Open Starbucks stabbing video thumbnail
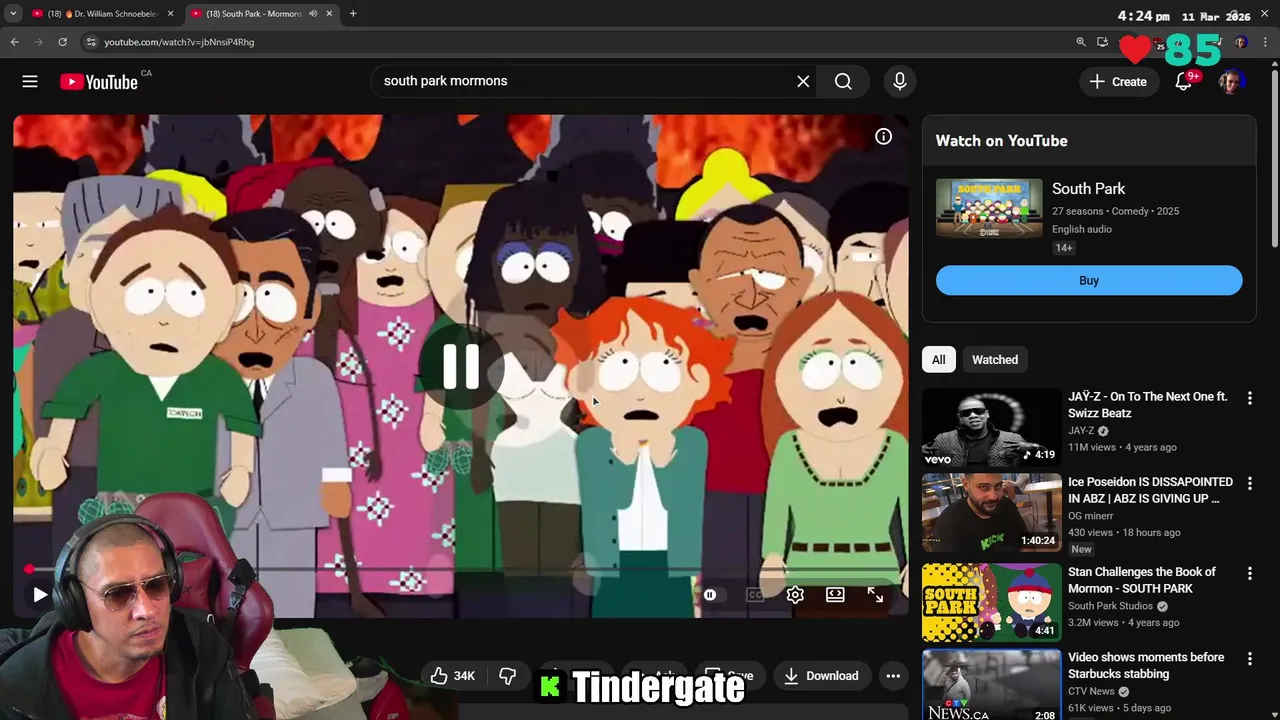Image resolution: width=1280 pixels, height=720 pixels. click(x=991, y=685)
